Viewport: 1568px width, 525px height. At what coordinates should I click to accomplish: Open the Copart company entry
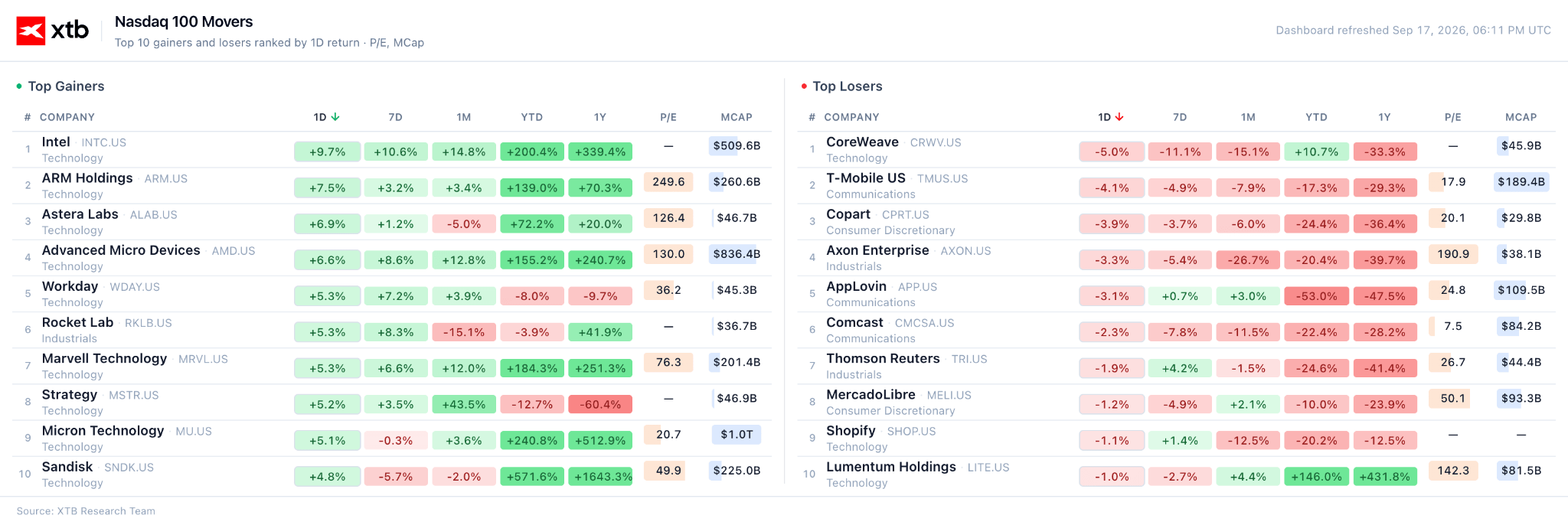(x=848, y=214)
